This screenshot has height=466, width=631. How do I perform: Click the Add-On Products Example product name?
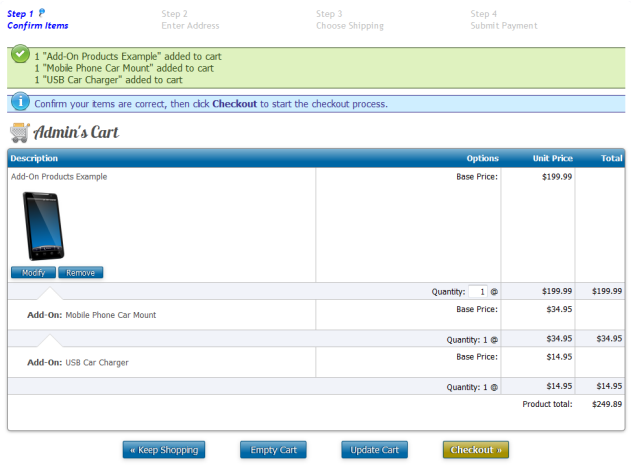coord(59,177)
